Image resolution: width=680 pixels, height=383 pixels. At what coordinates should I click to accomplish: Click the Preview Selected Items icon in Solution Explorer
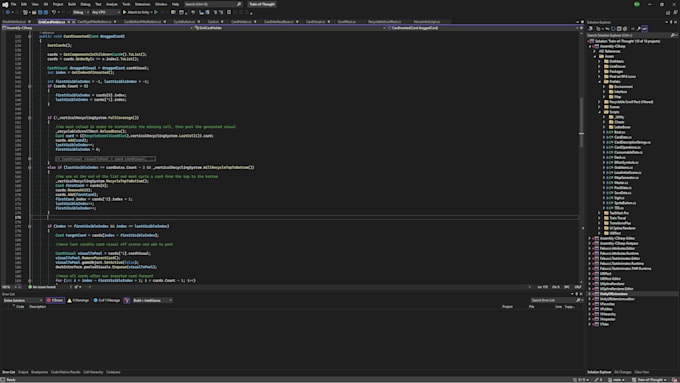coord(644,29)
